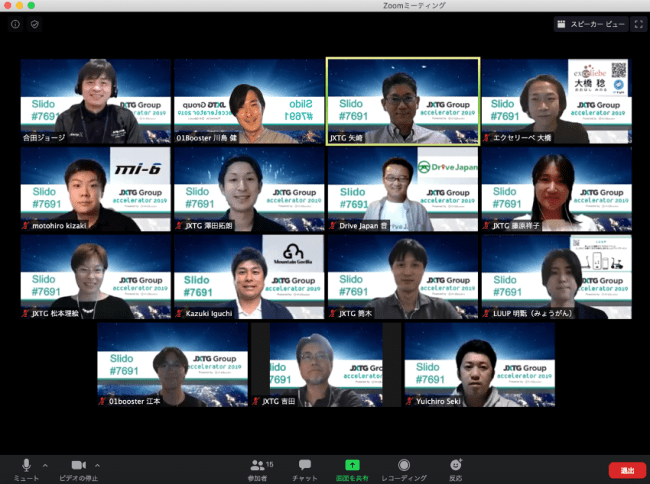Select the highlighted JXTG 矢崎 video tile

tap(403, 101)
